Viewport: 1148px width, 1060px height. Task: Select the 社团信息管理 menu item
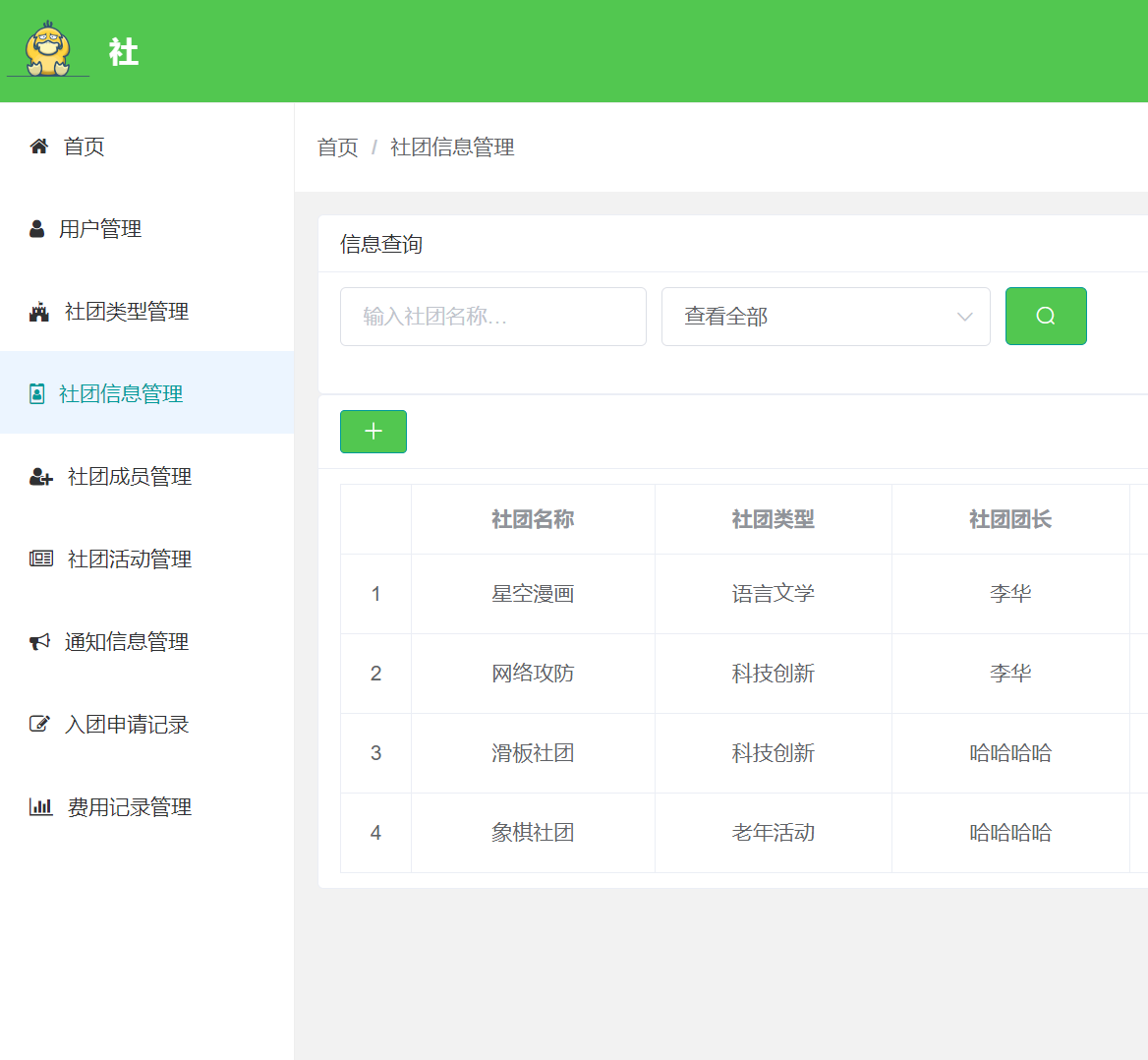[x=147, y=392]
